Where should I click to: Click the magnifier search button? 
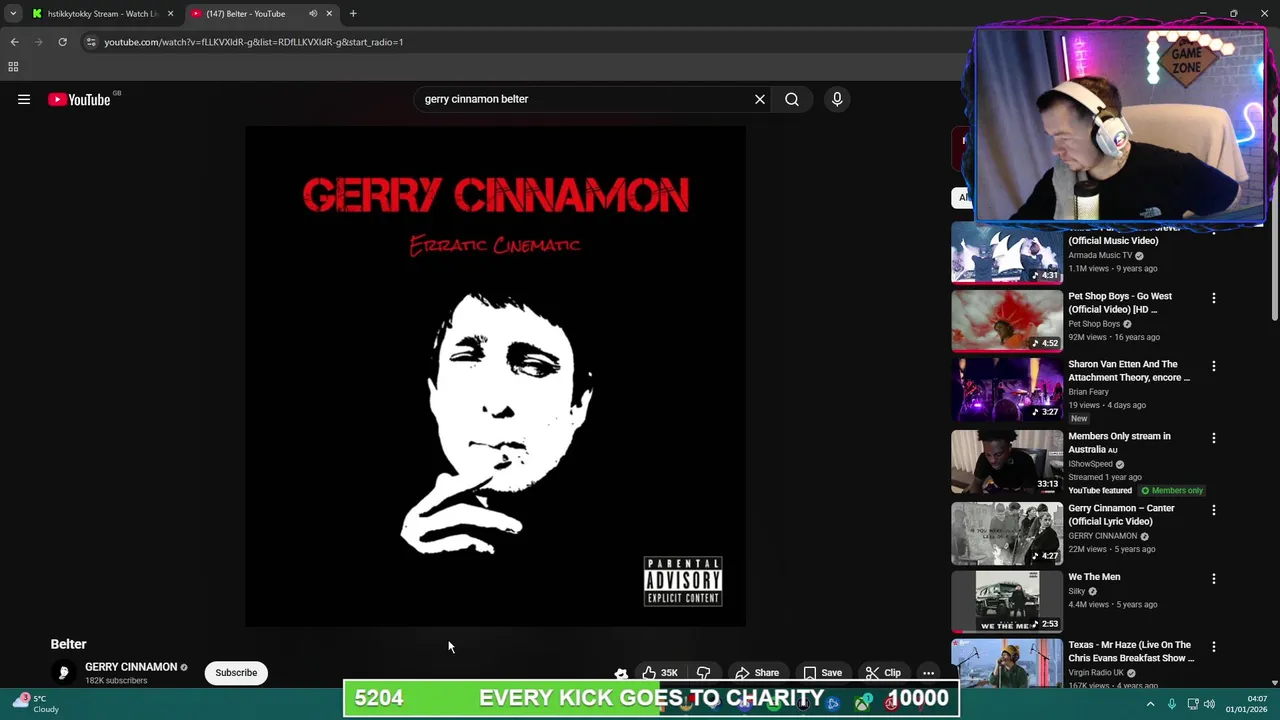coord(792,99)
